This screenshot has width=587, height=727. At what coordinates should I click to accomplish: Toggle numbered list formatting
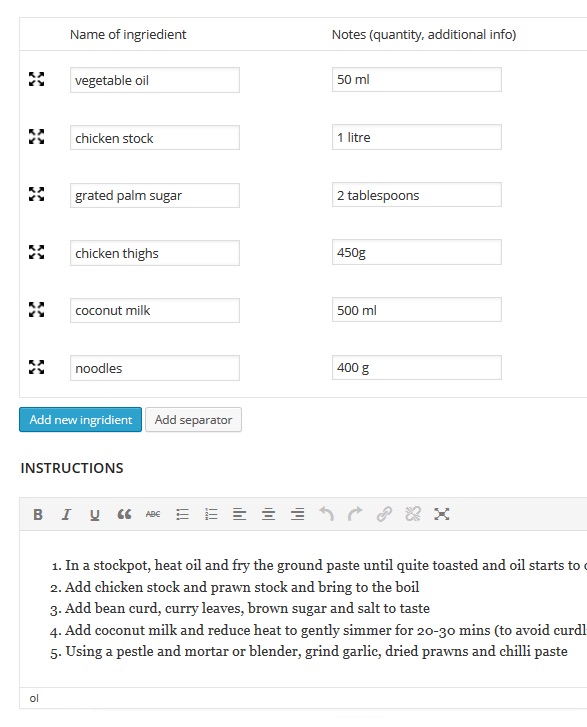pos(211,514)
